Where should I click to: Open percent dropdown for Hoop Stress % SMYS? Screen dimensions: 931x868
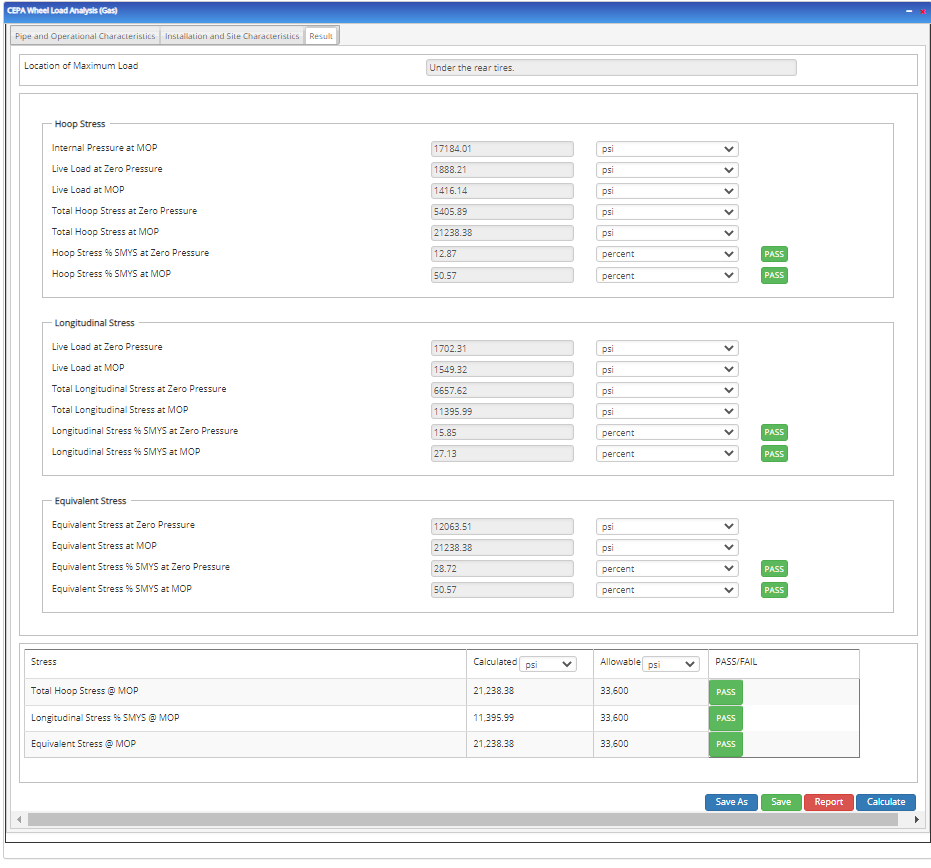tap(666, 254)
